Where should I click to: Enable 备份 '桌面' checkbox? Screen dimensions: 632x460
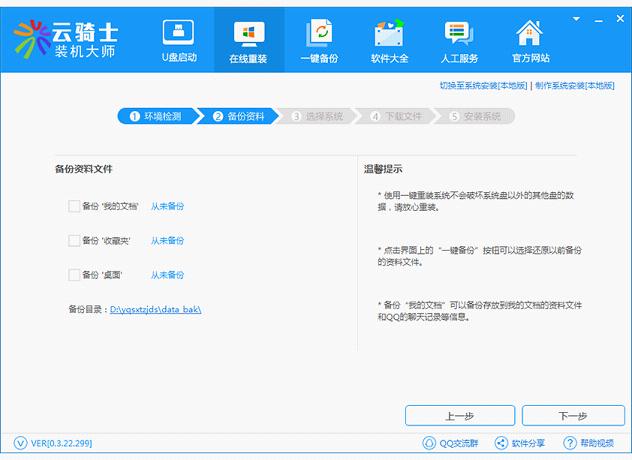[x=74, y=275]
